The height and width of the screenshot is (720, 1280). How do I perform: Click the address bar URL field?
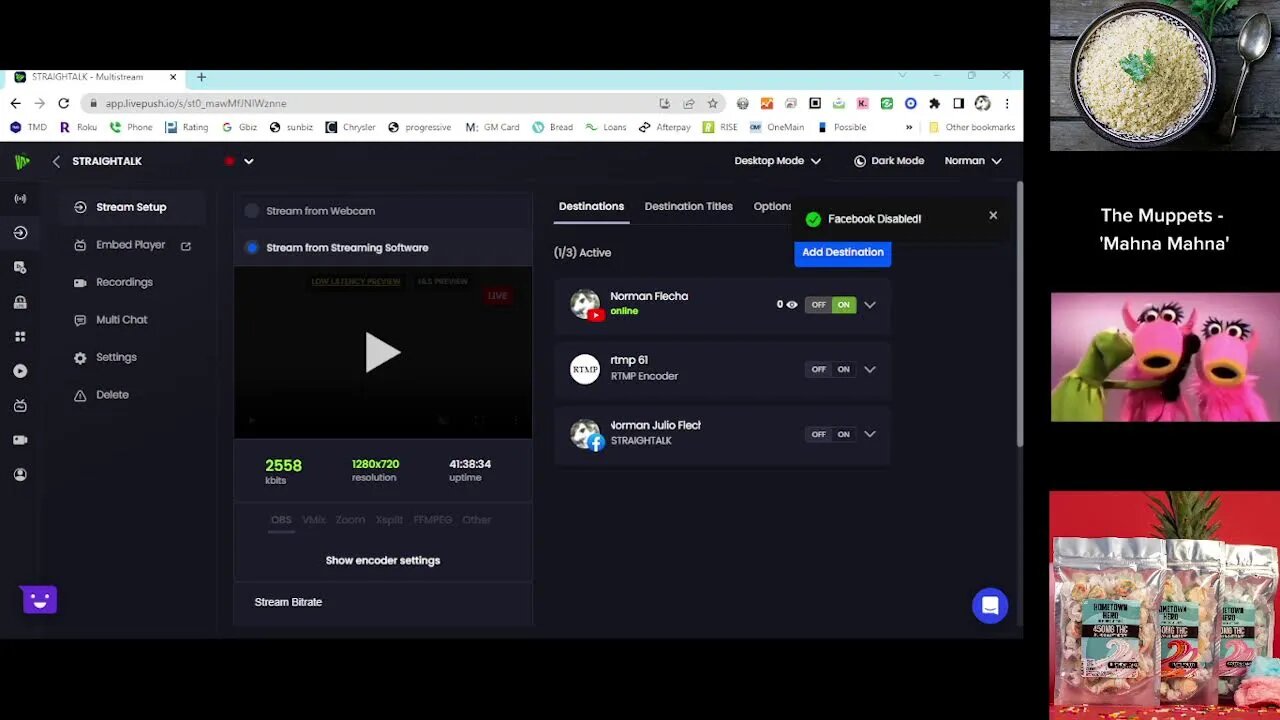point(375,103)
